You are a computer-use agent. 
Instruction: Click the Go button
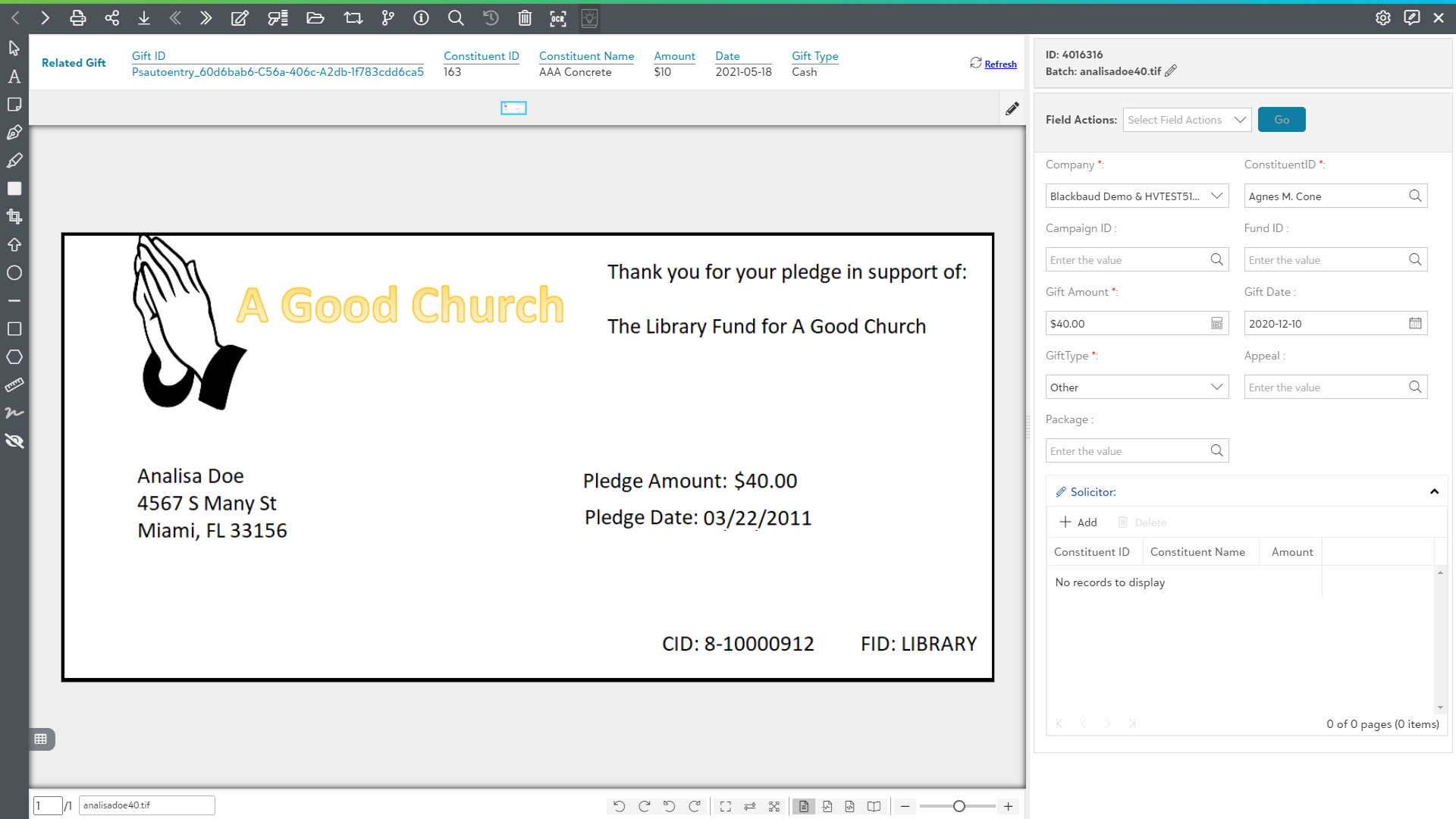coord(1282,120)
